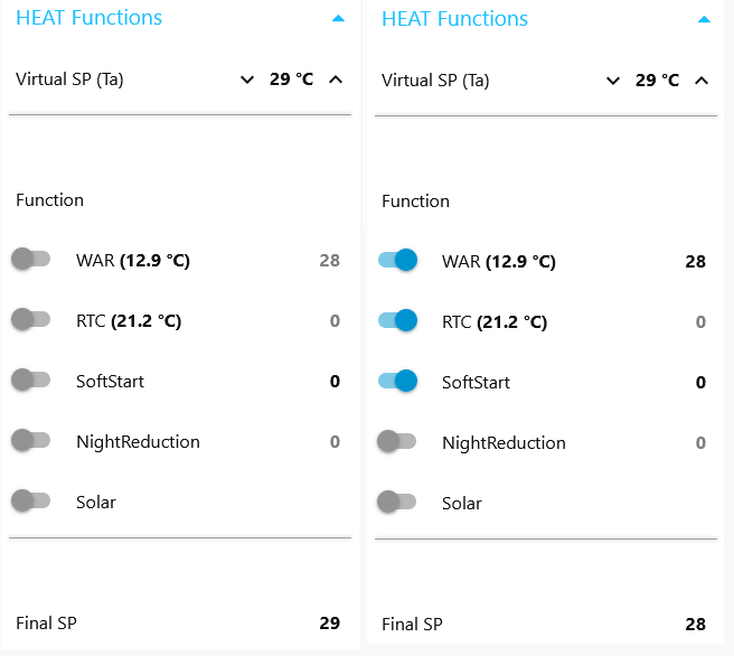The image size is (734, 656).
Task: Switch on Solar in right panel
Action: tap(397, 503)
